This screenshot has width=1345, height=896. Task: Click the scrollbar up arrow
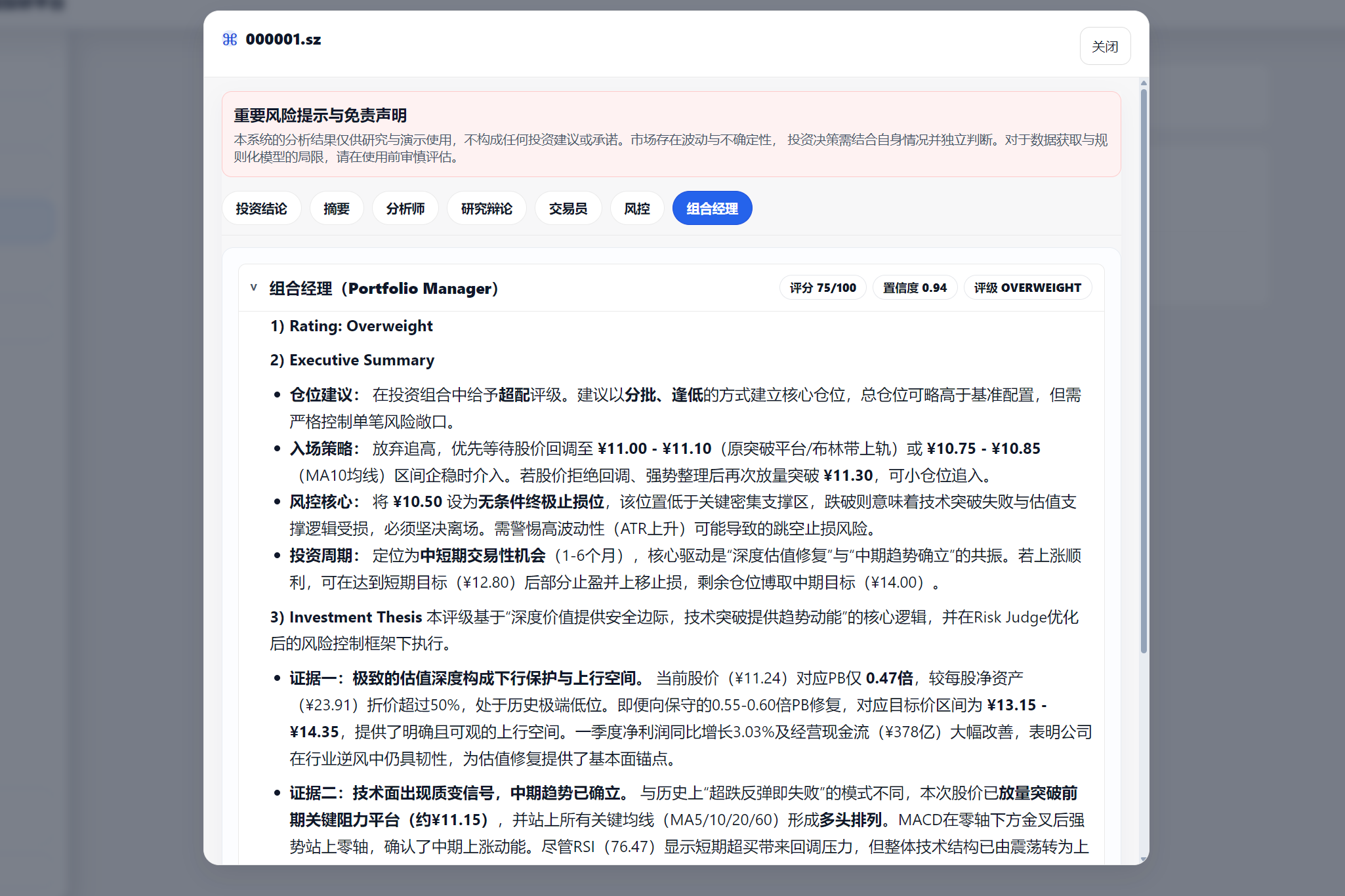pyautogui.click(x=1144, y=83)
